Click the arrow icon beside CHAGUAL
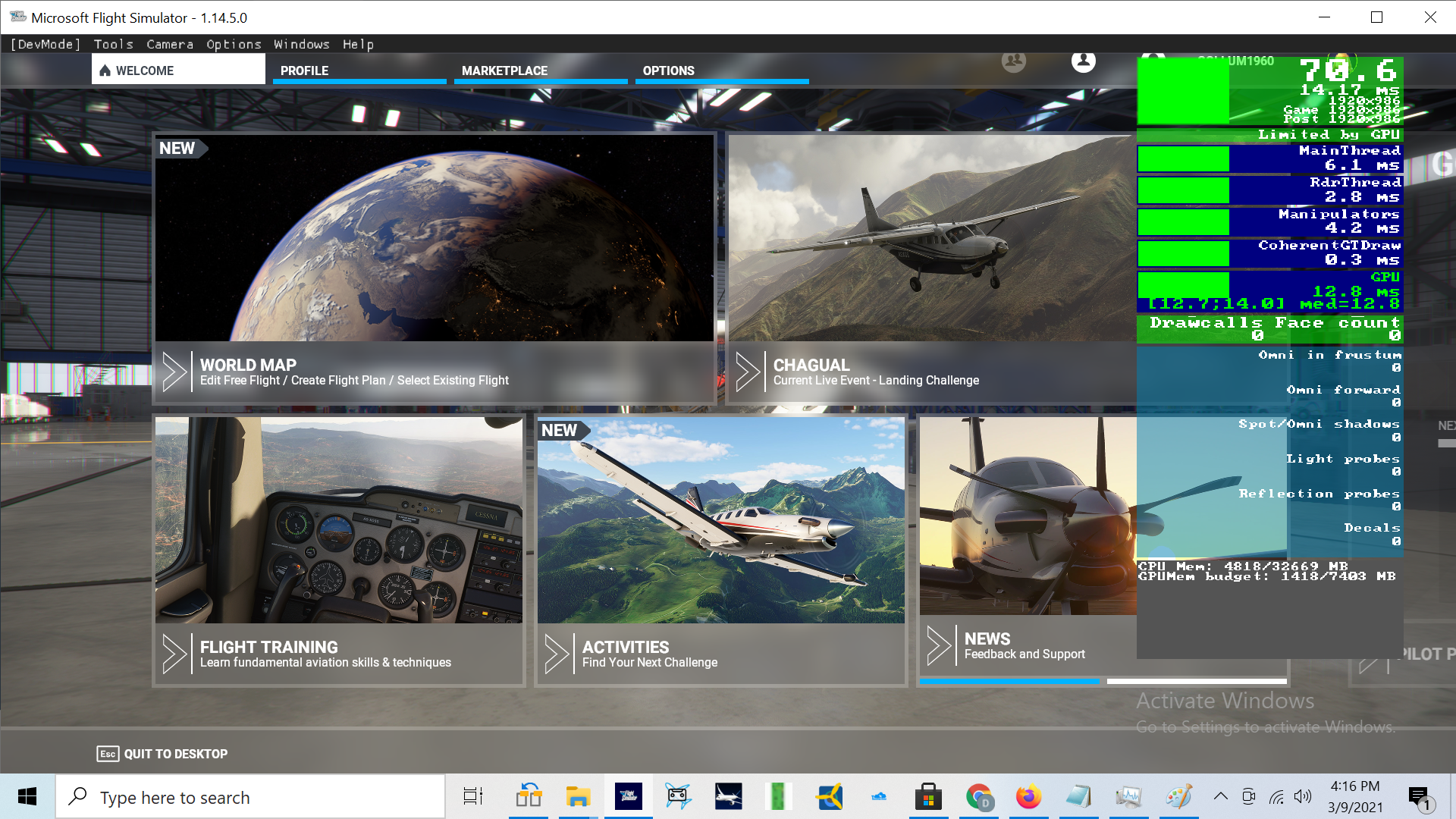This screenshot has width=1456, height=819. (748, 371)
